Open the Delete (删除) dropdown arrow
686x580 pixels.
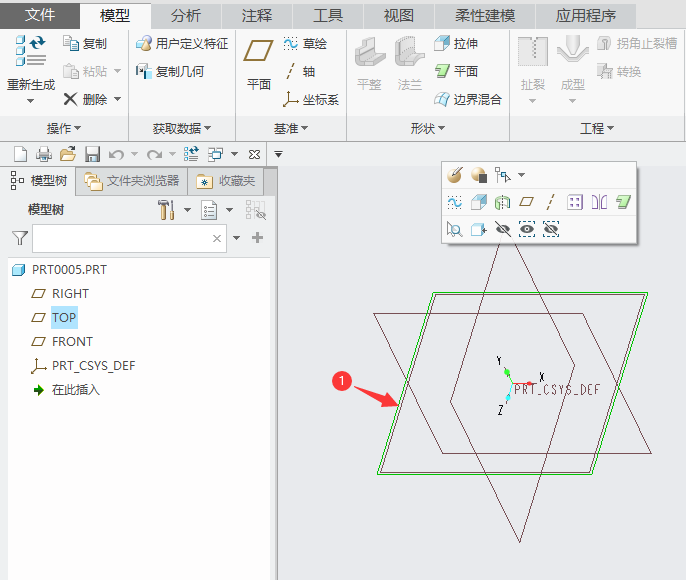pyautogui.click(x=117, y=99)
